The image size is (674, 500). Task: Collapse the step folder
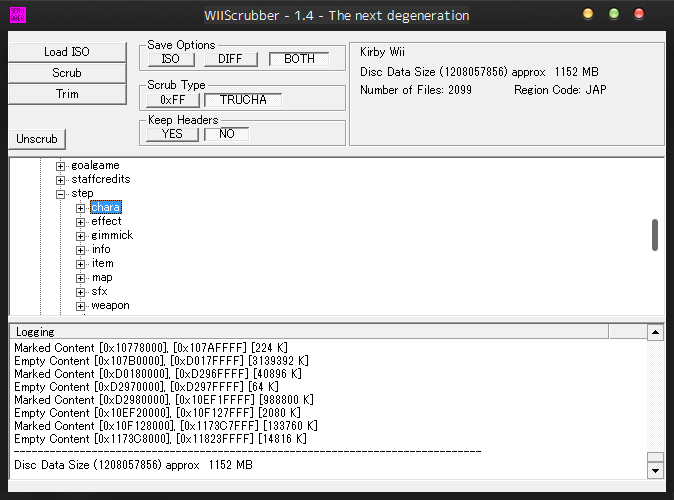point(61,194)
